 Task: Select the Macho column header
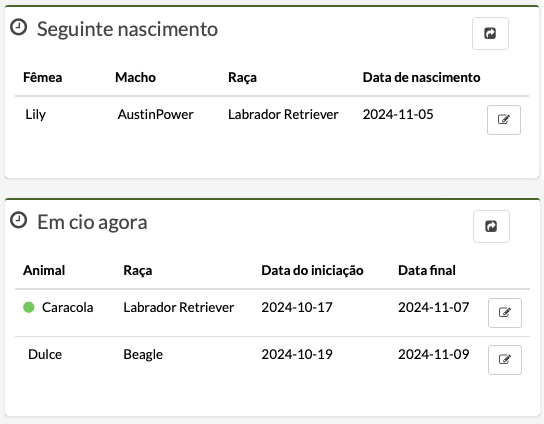pos(135,77)
